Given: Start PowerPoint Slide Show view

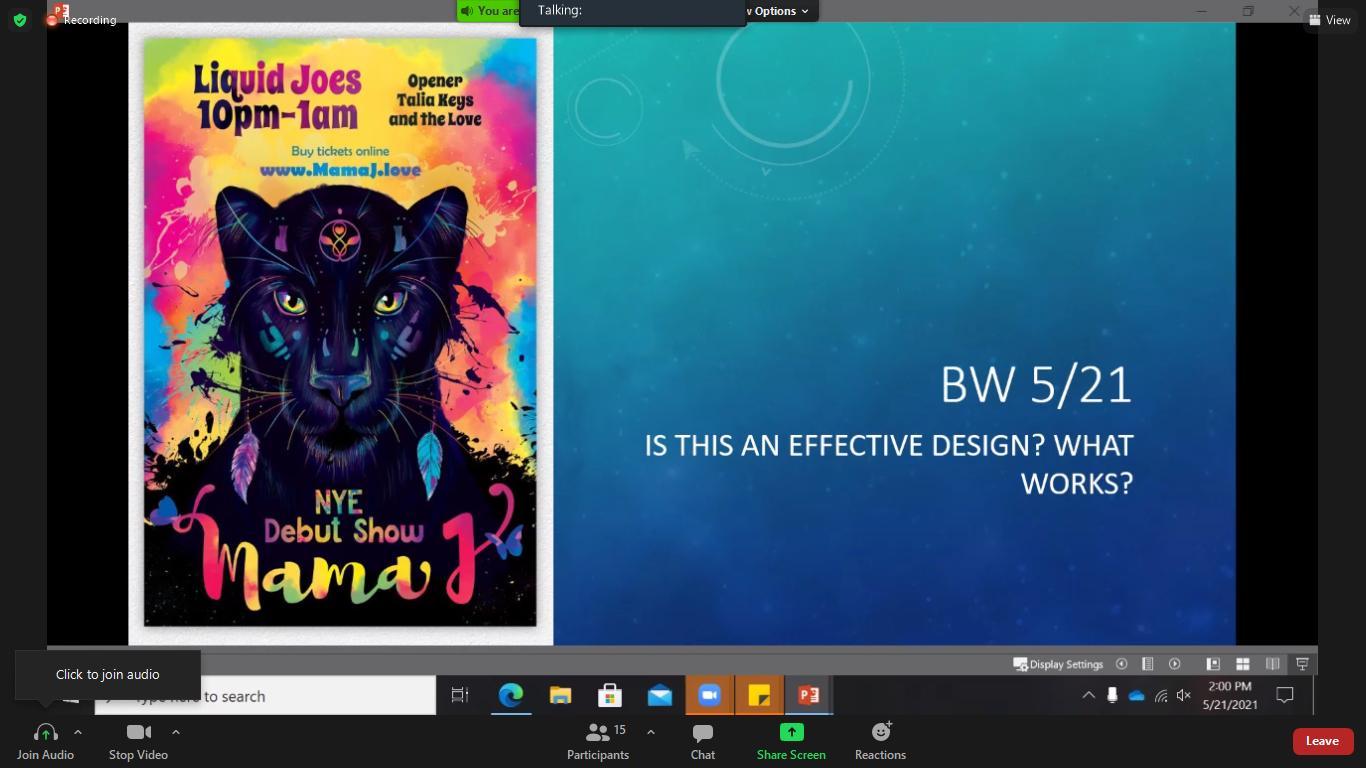Looking at the screenshot, I should 1302,664.
